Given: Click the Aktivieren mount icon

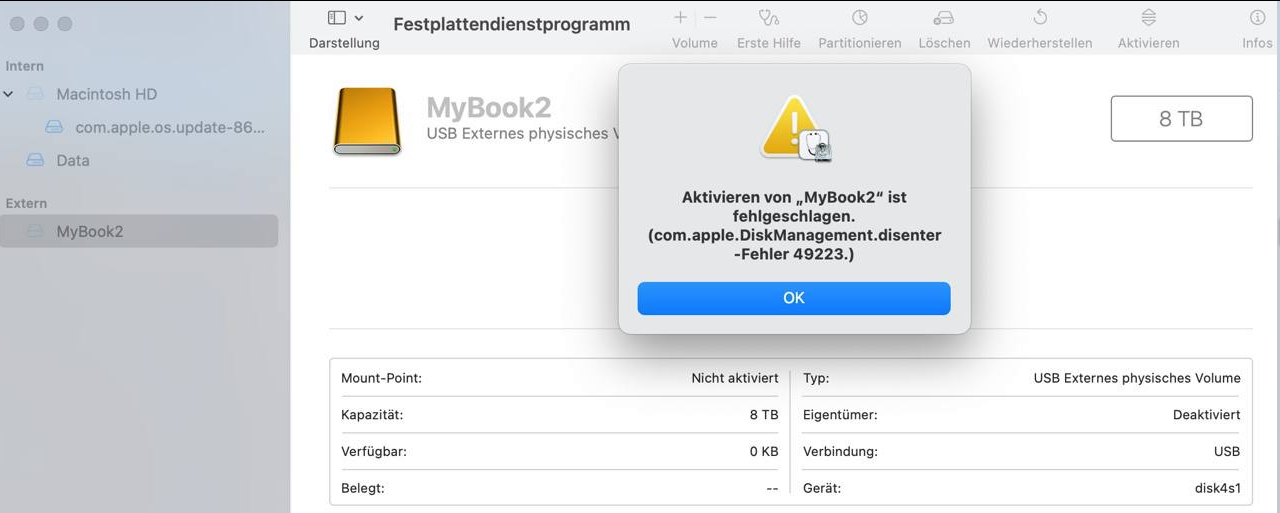Looking at the screenshot, I should pos(1149,18).
